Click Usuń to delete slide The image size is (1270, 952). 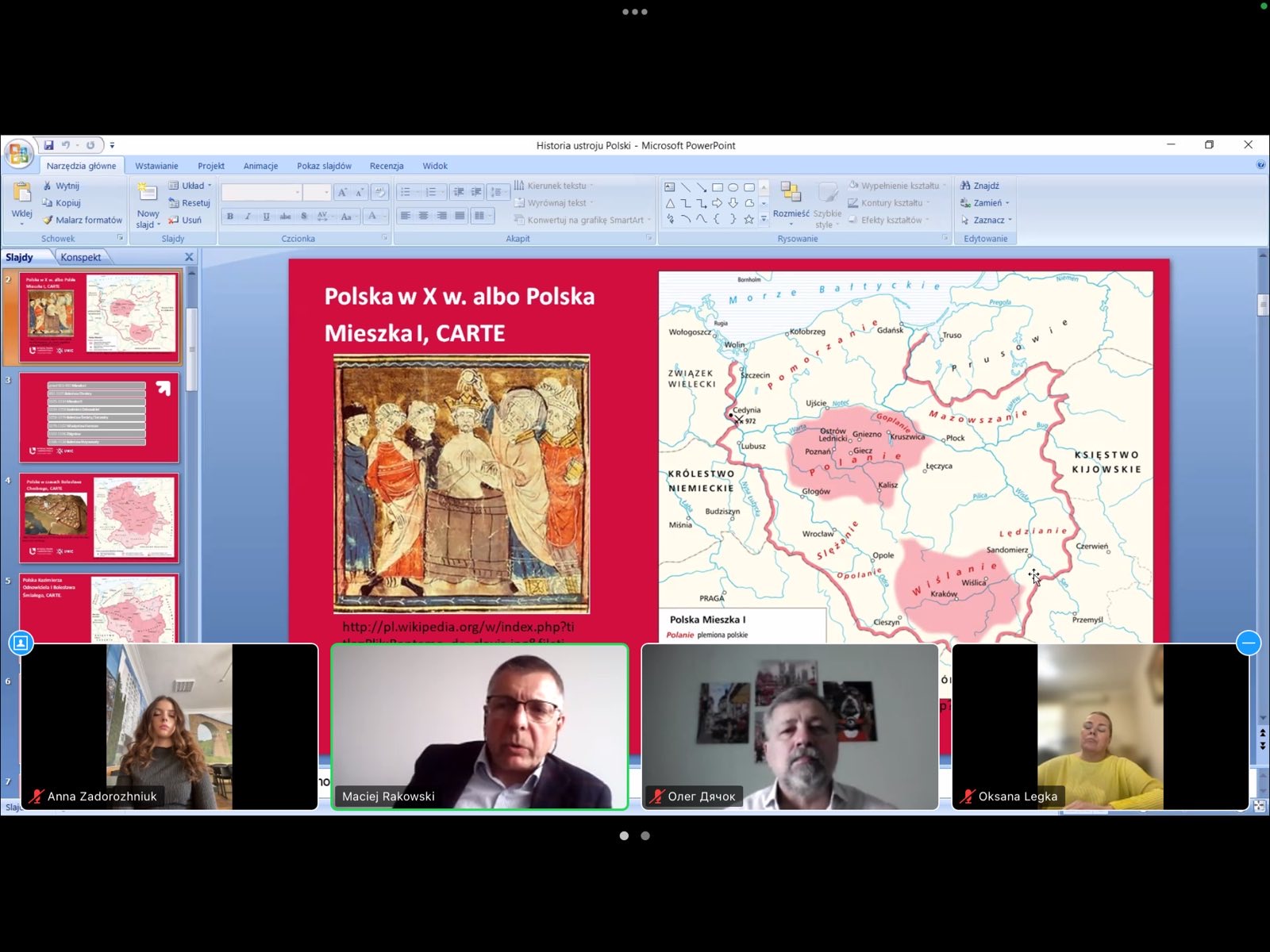coord(185,220)
